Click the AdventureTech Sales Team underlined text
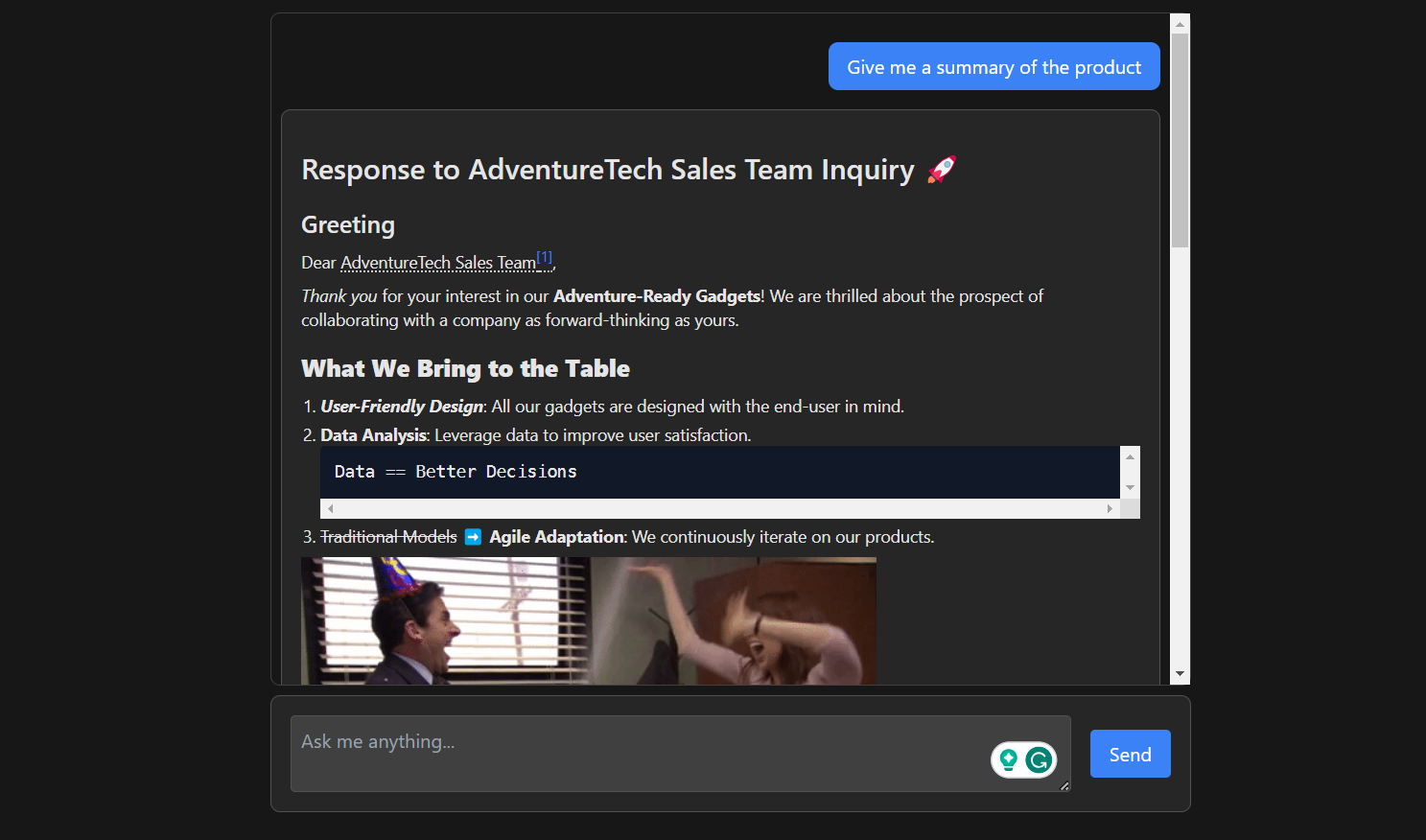Screen dimensions: 1426x840 pyautogui.click(x=438, y=263)
